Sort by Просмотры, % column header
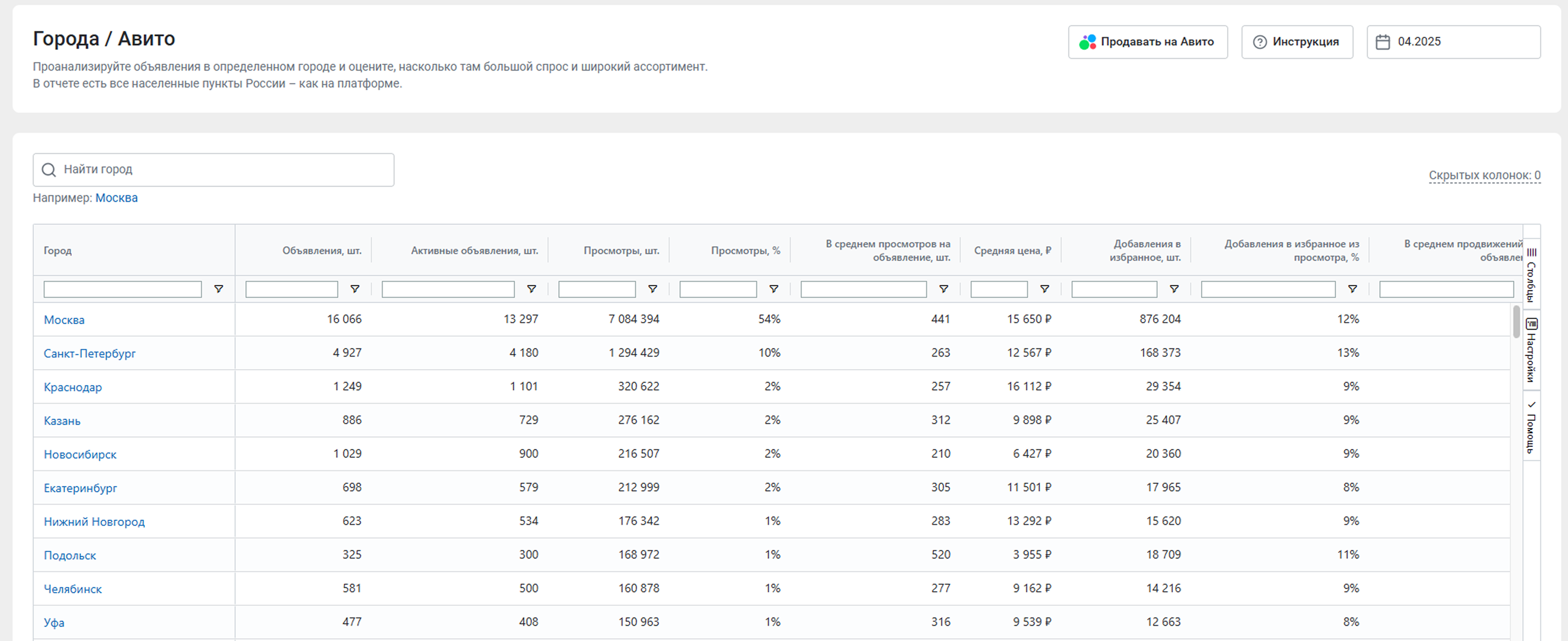1568x641 pixels. tap(745, 250)
